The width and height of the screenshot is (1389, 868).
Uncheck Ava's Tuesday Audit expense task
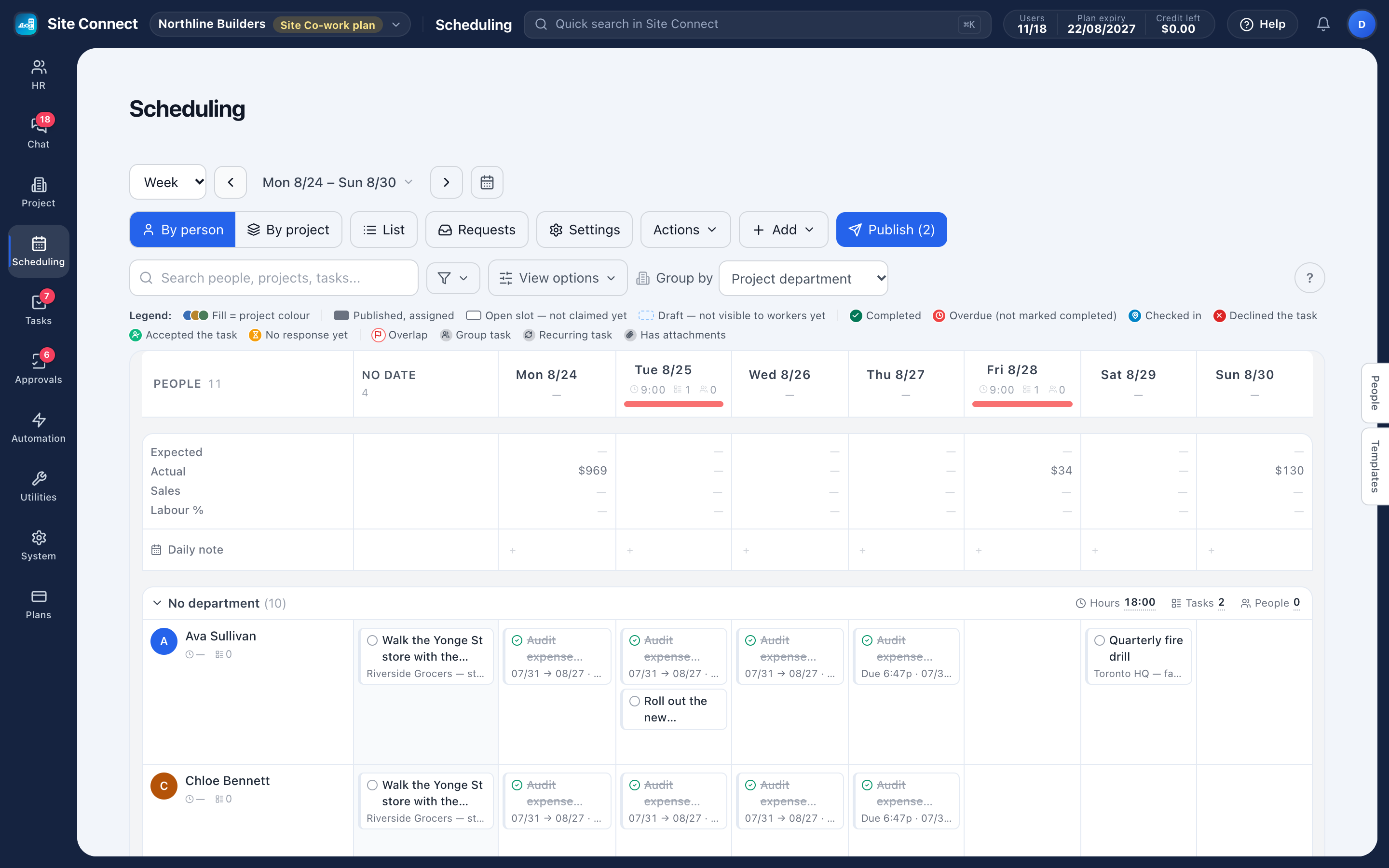(634, 640)
